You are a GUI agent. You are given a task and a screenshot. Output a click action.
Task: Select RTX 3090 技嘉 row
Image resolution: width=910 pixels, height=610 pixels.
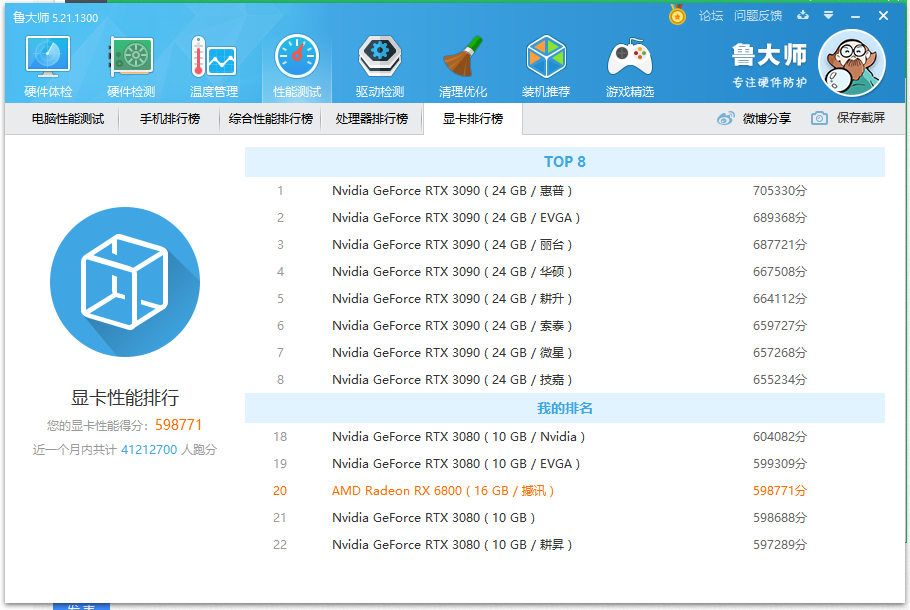(565, 380)
